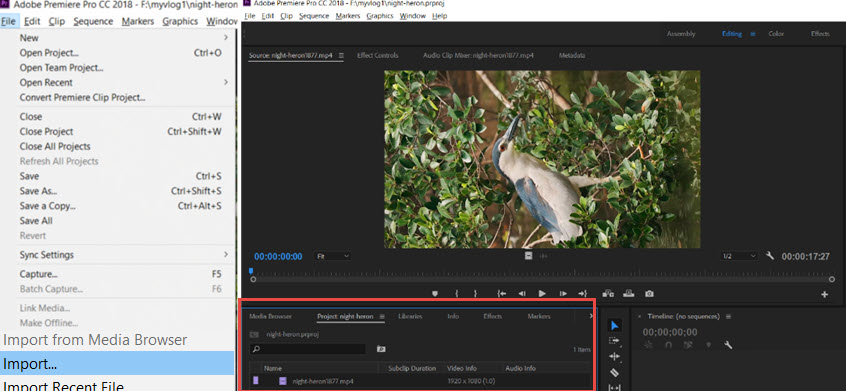The image size is (846, 391).
Task: Toggle Snap magnet in the Timeline panel
Action: pos(669,345)
